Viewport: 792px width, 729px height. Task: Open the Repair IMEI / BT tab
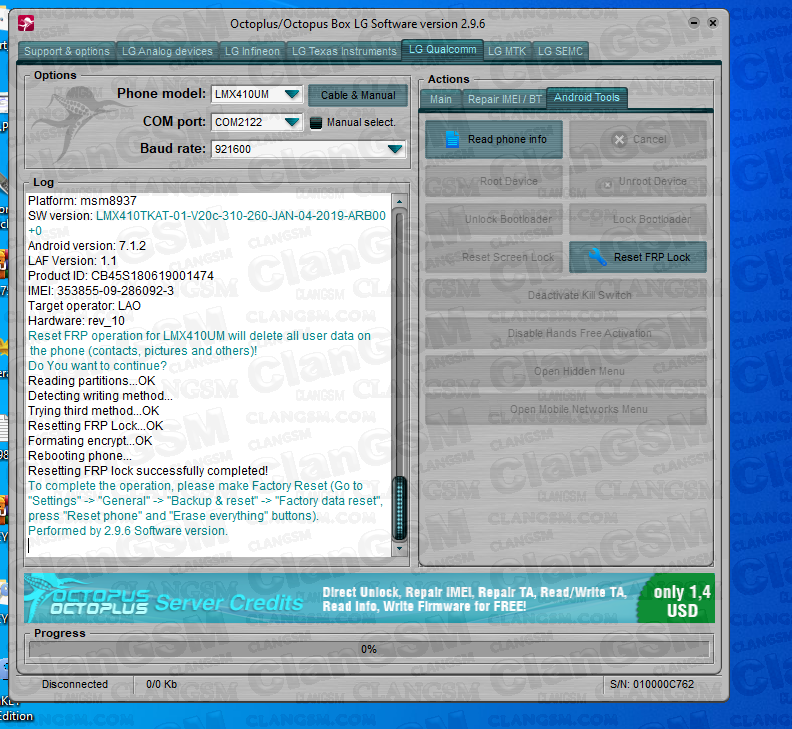pyautogui.click(x=505, y=99)
